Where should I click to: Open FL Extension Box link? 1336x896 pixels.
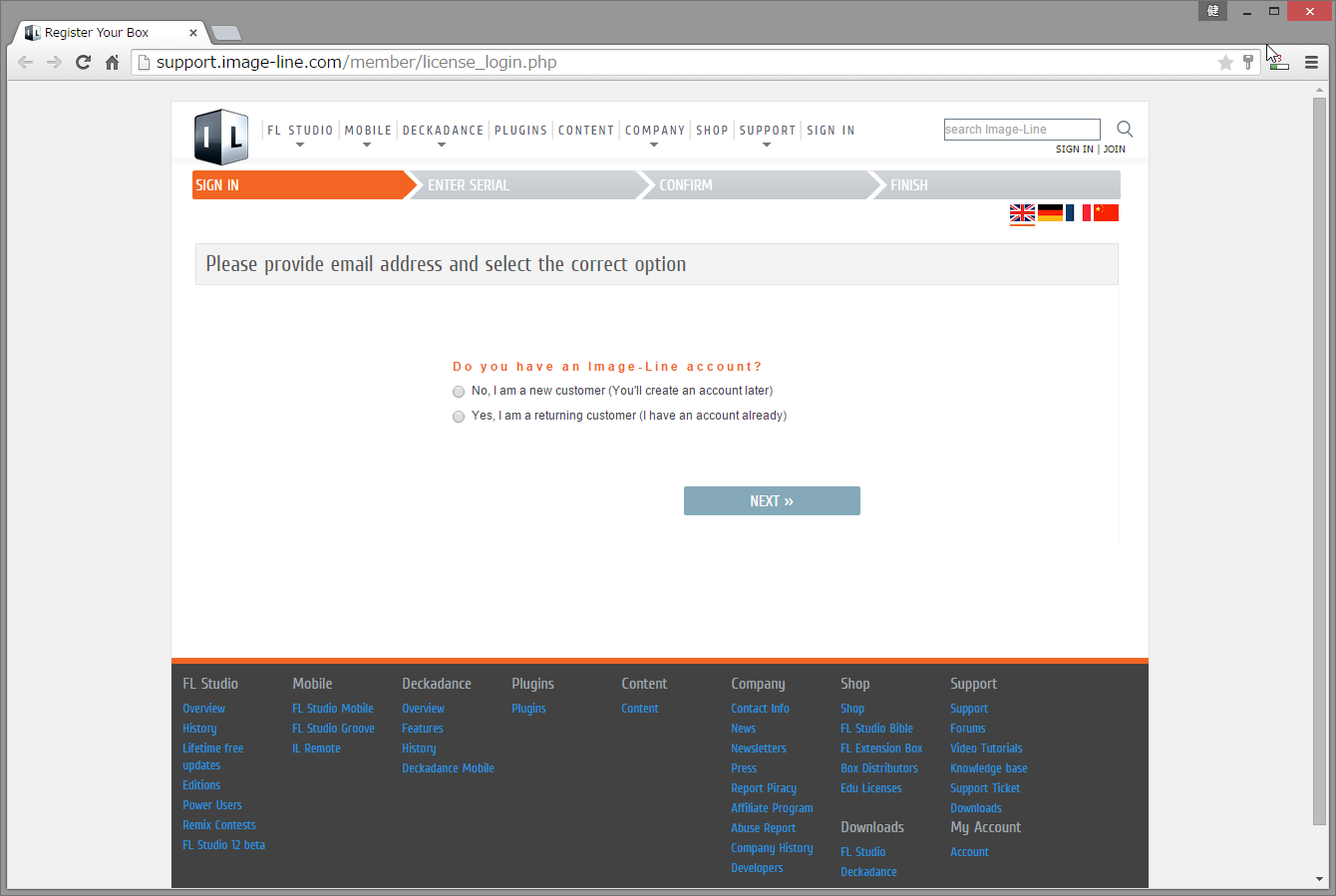click(x=881, y=748)
